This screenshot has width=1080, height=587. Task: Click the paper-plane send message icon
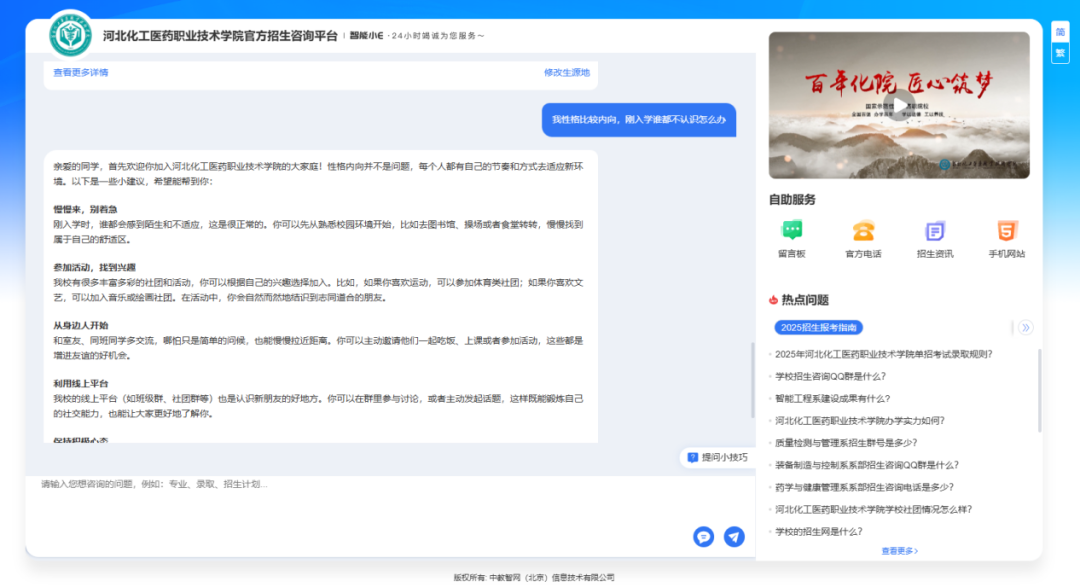[x=734, y=537]
